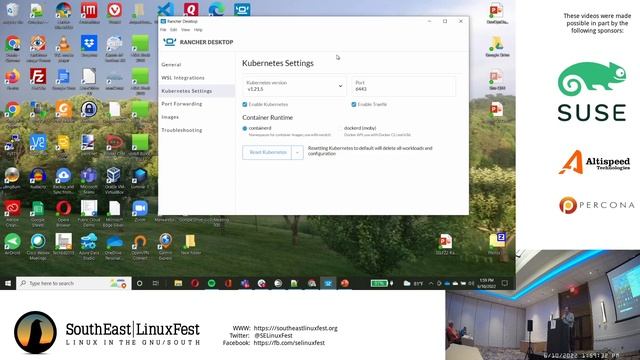Image resolution: width=640 pixels, height=360 pixels.
Task: Click the taskbar search box
Action: point(74,283)
